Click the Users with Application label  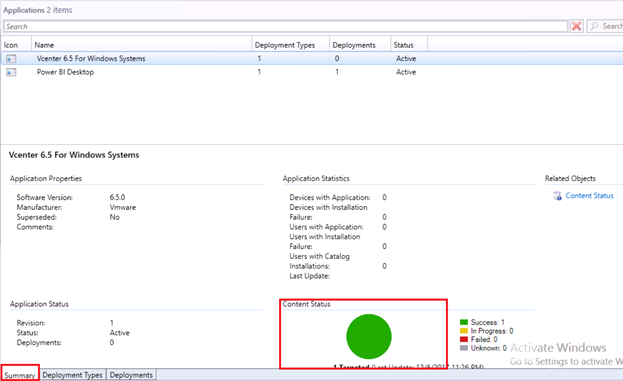(x=326, y=227)
